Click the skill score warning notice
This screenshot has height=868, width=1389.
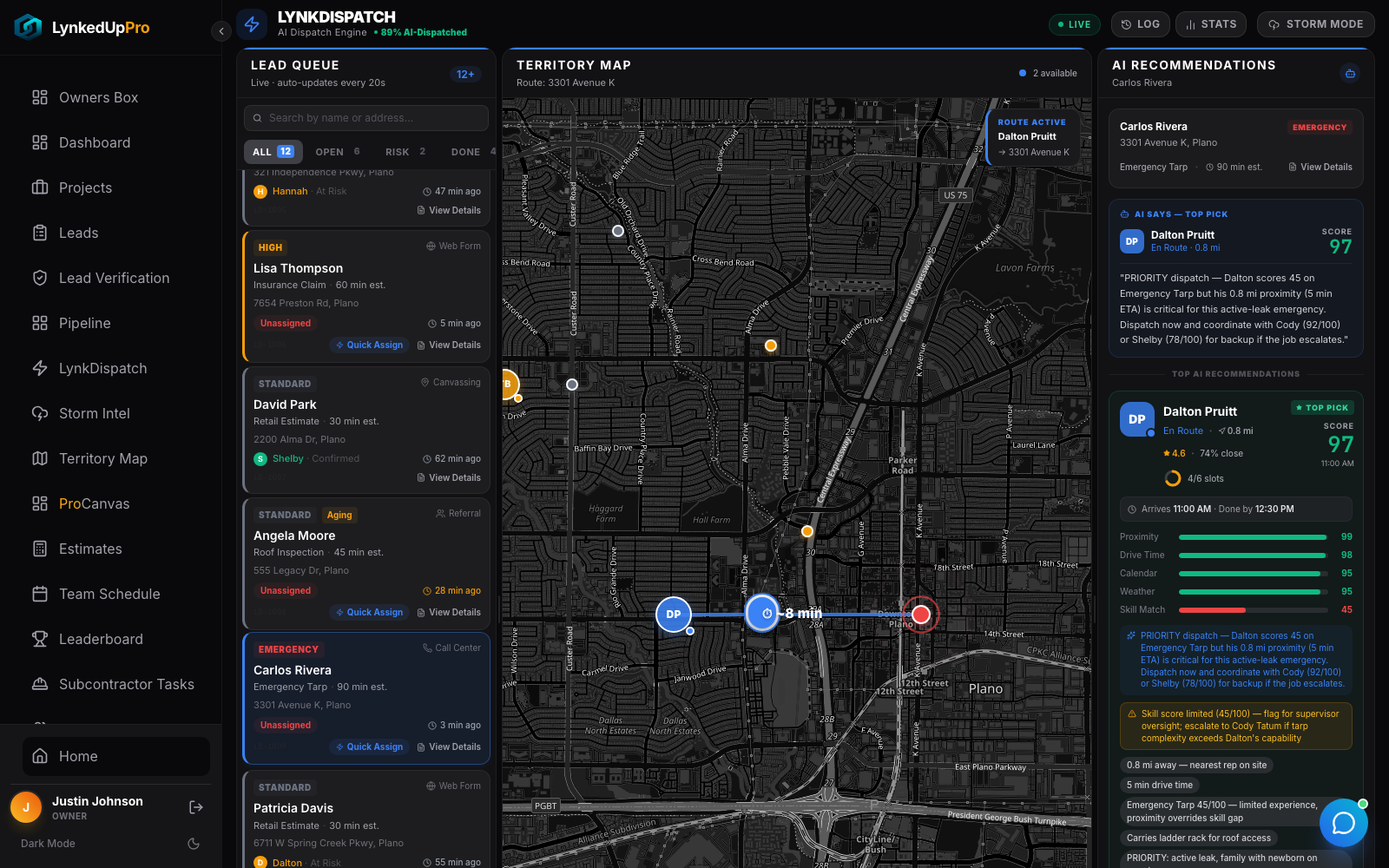tap(1236, 726)
